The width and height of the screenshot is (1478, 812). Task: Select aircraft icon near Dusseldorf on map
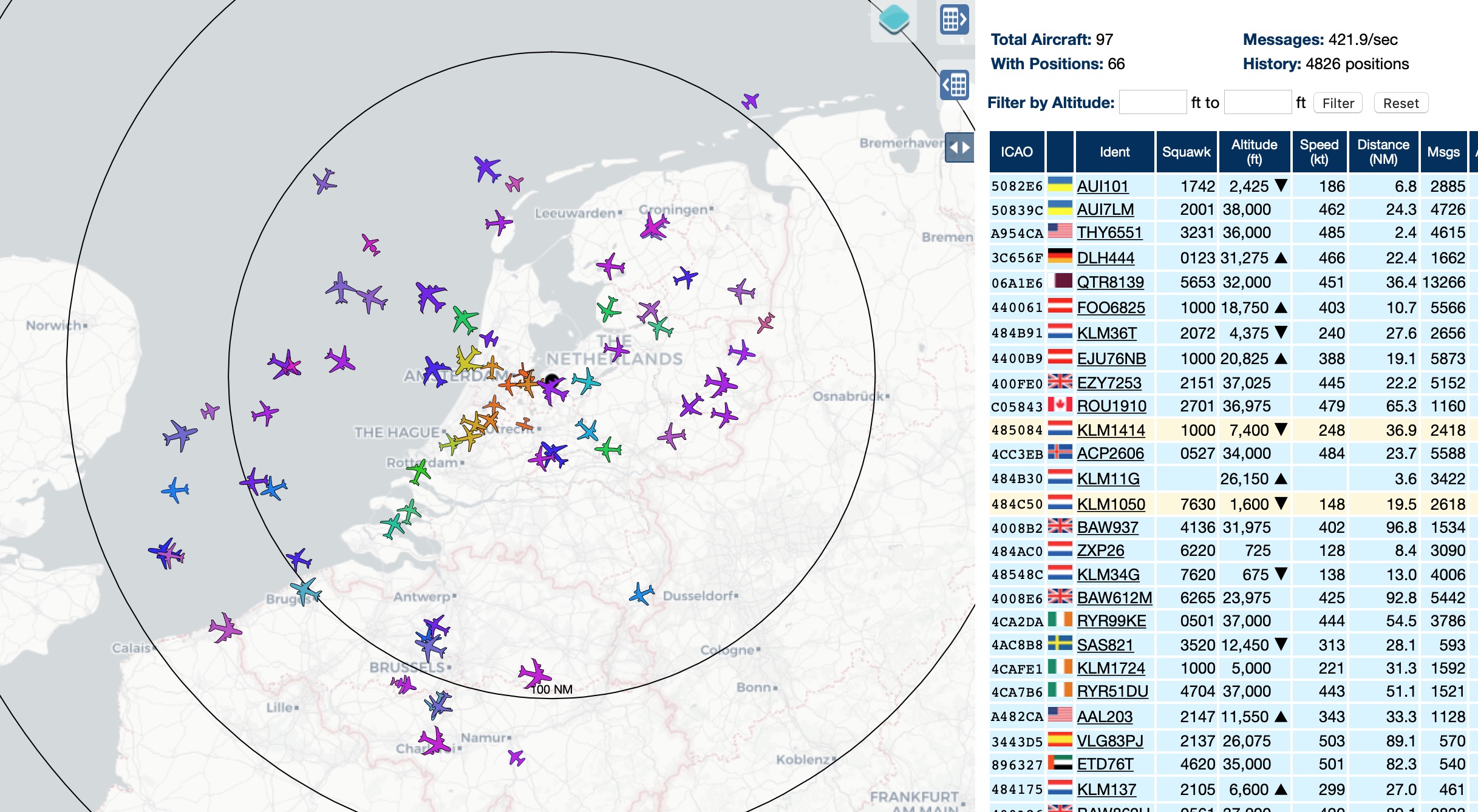pos(641,594)
